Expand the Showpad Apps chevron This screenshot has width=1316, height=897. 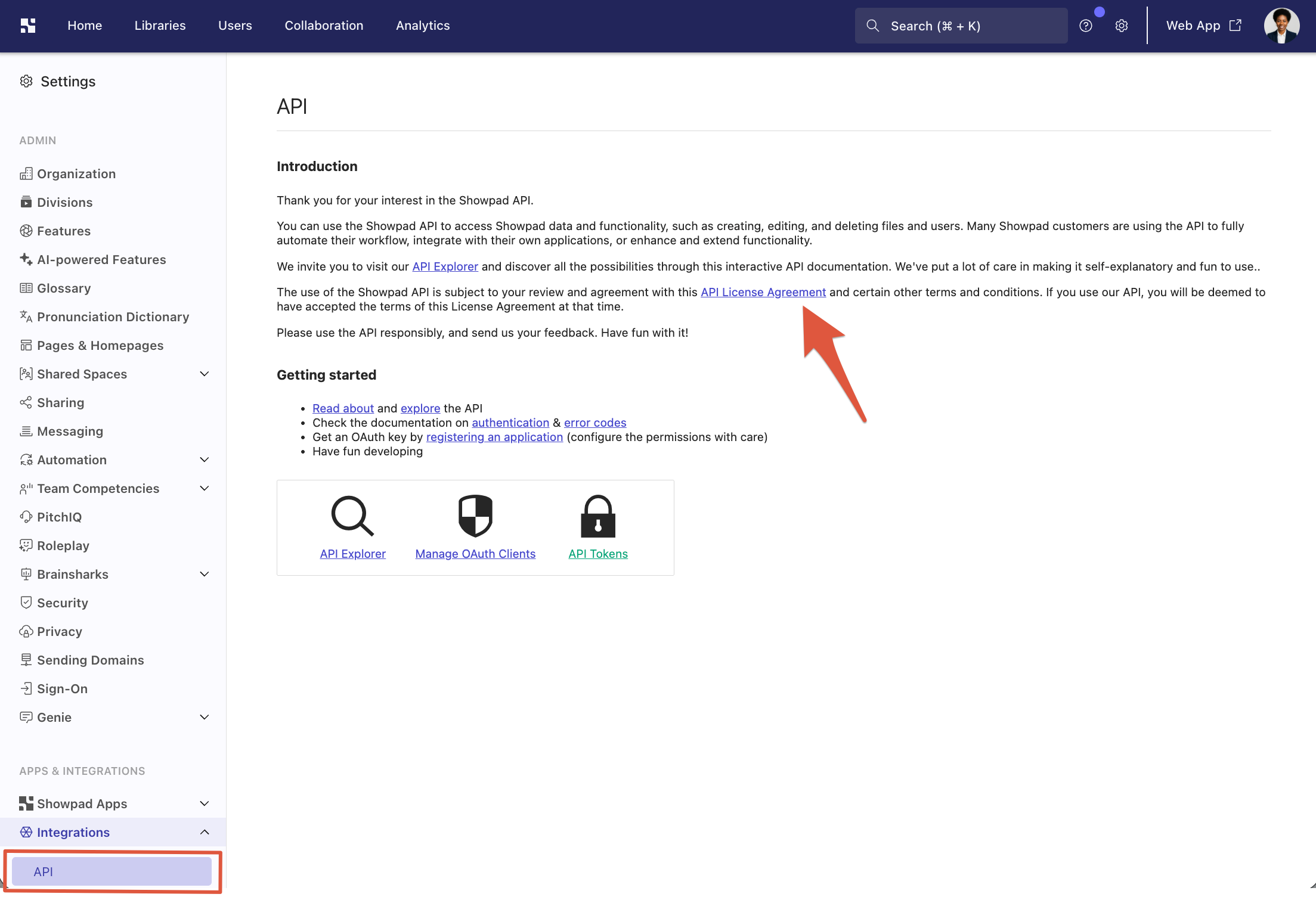click(205, 803)
